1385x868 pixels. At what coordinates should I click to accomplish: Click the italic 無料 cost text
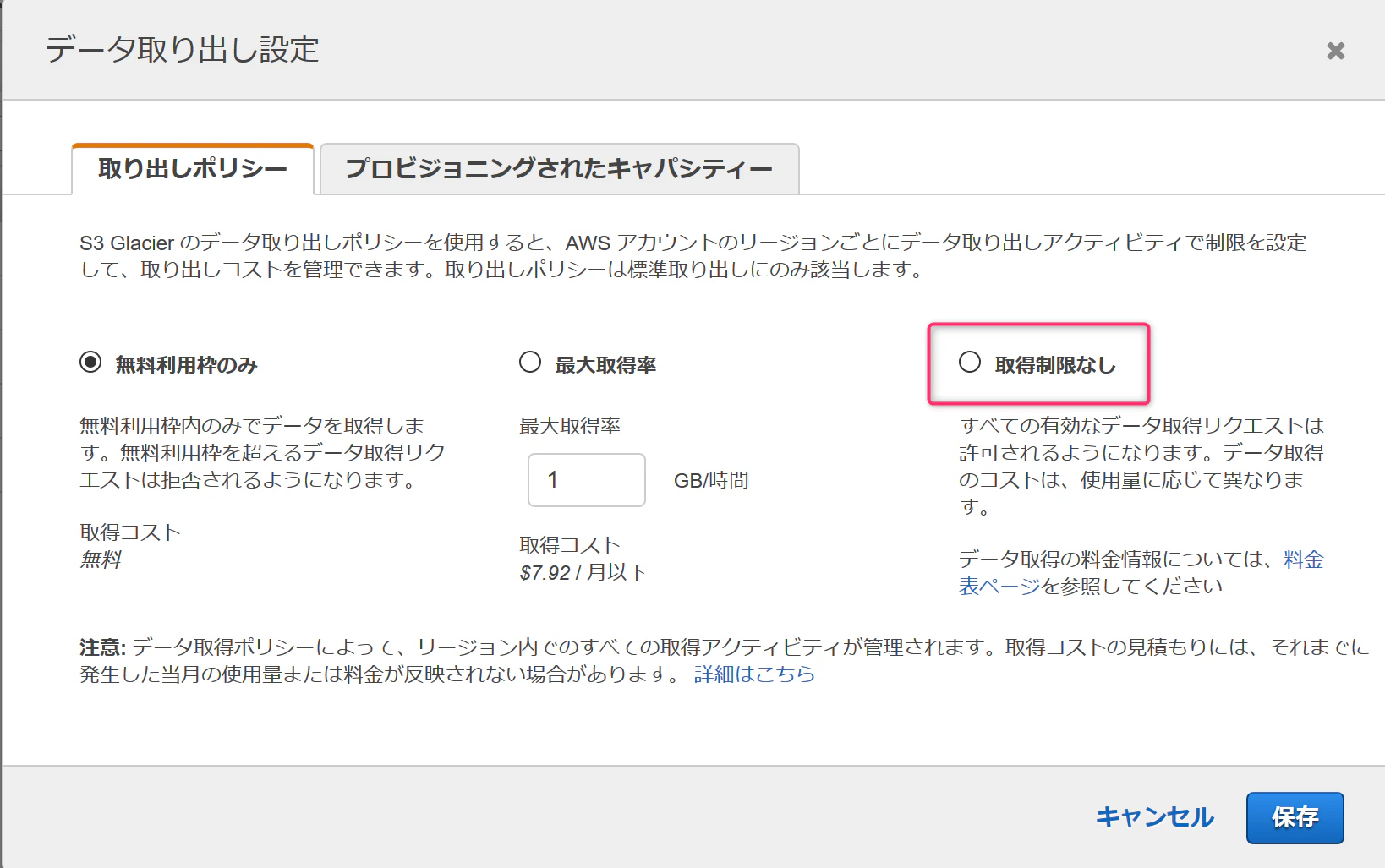pyautogui.click(x=101, y=560)
